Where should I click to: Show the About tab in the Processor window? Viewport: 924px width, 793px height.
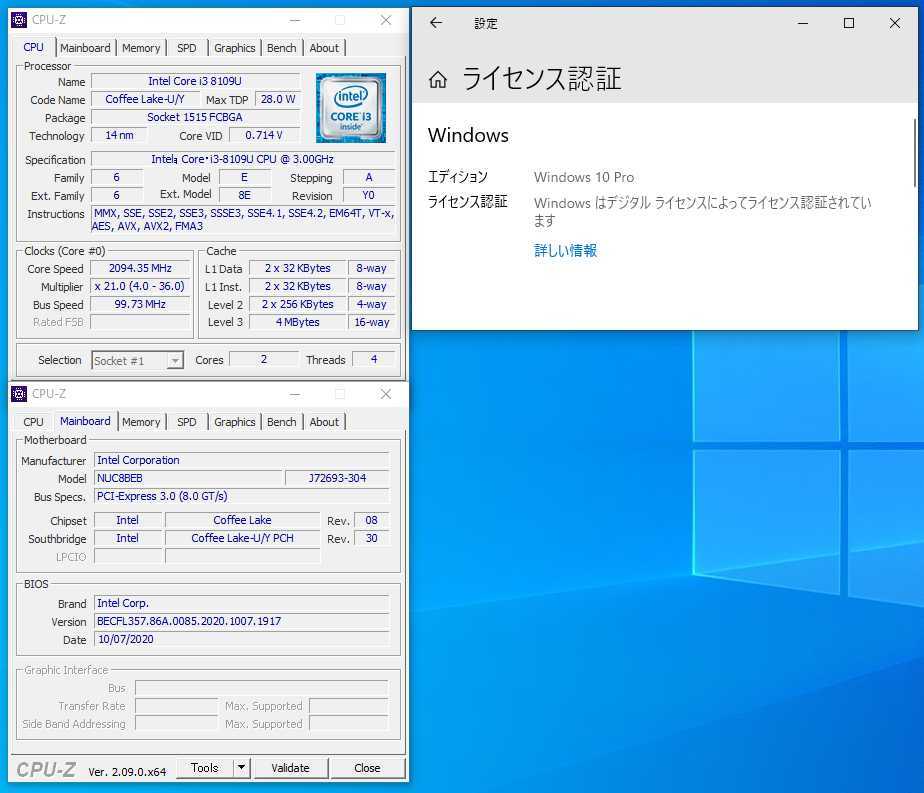pyautogui.click(x=324, y=48)
